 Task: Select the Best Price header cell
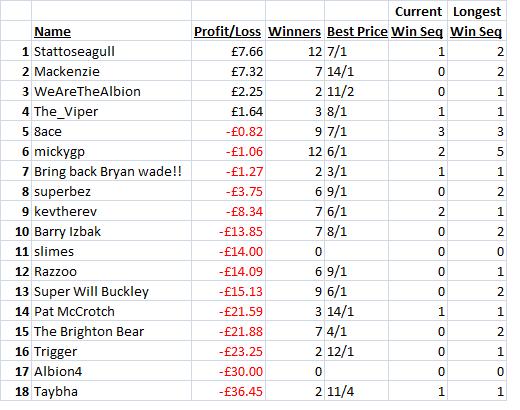[356, 31]
